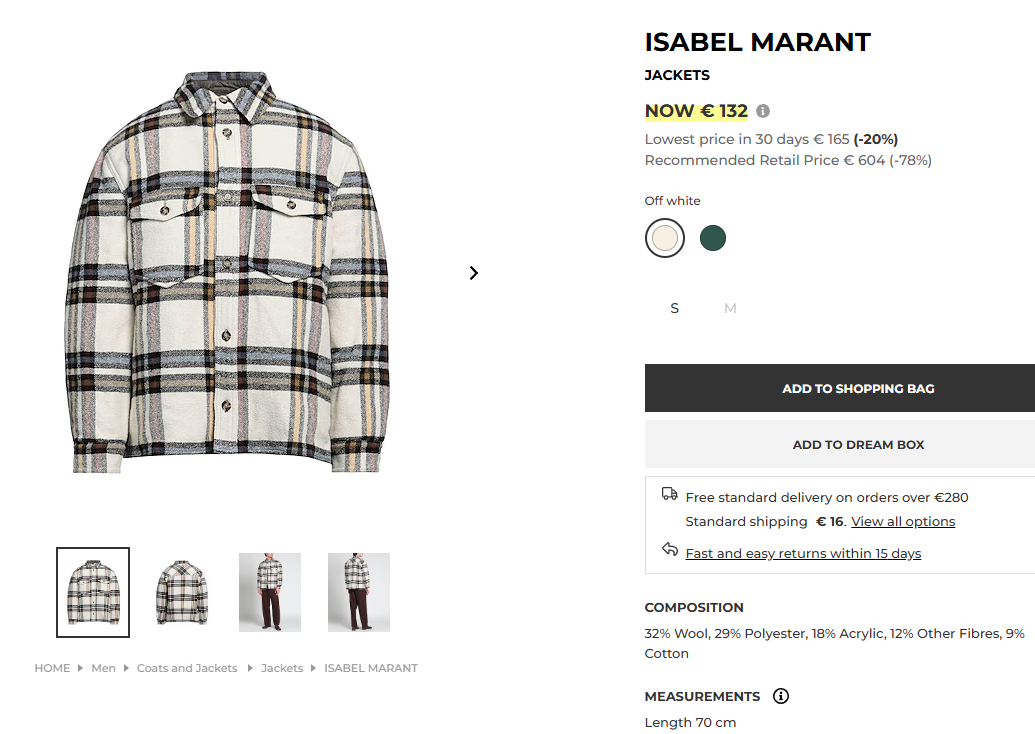
Task: View the model front-view thumbnail
Action: pos(270,592)
